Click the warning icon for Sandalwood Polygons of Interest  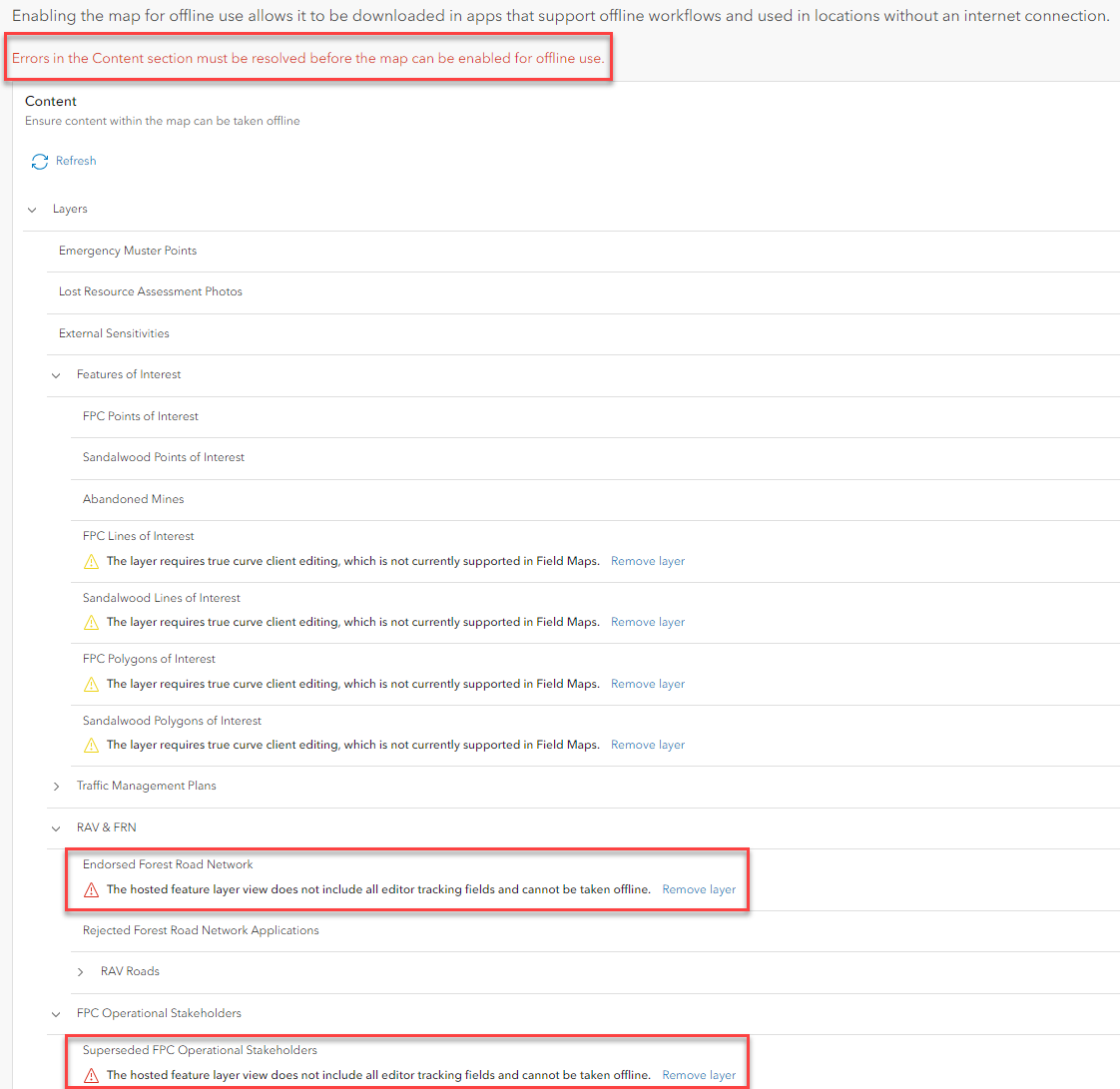coord(91,745)
